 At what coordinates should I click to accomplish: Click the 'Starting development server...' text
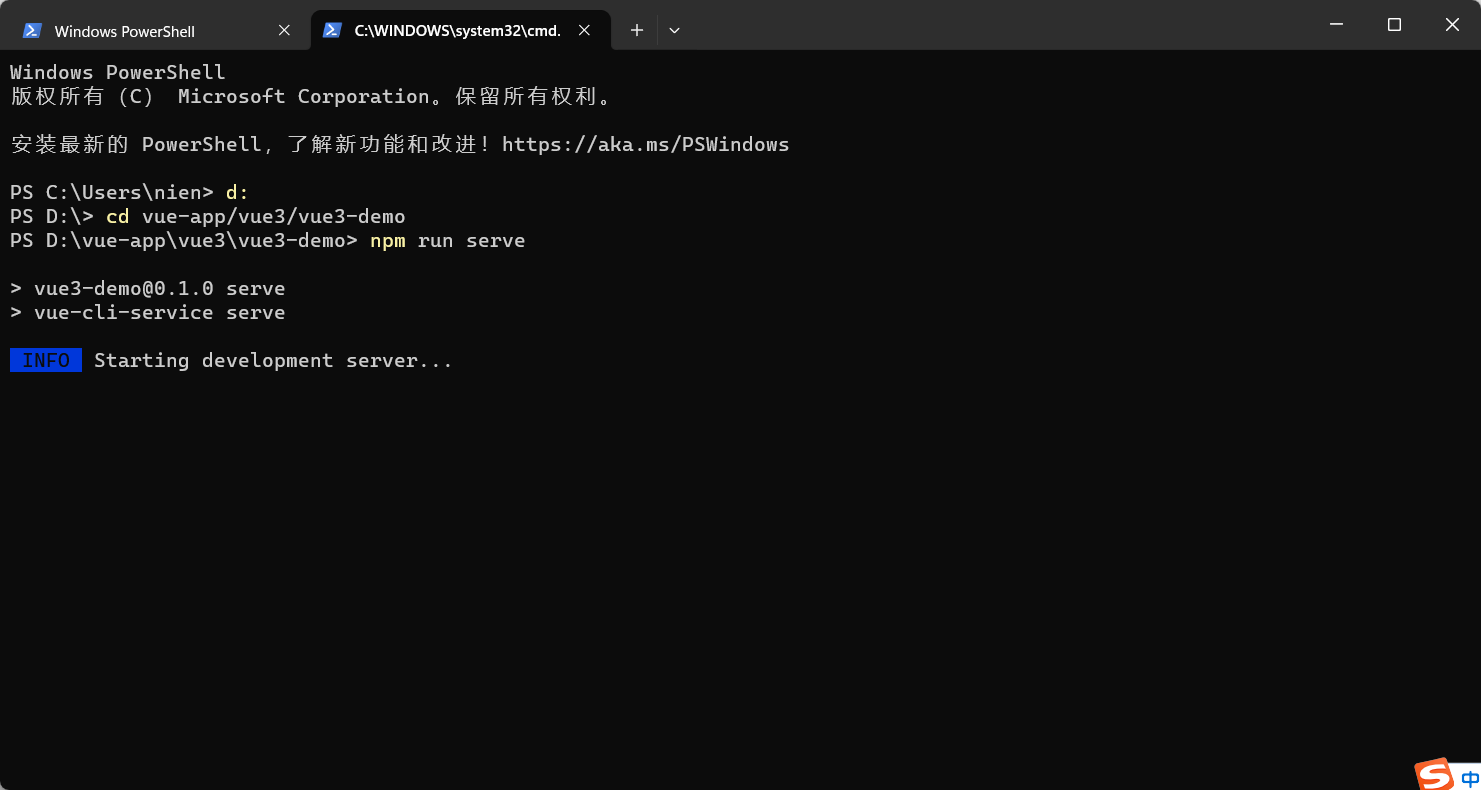[x=273, y=360]
